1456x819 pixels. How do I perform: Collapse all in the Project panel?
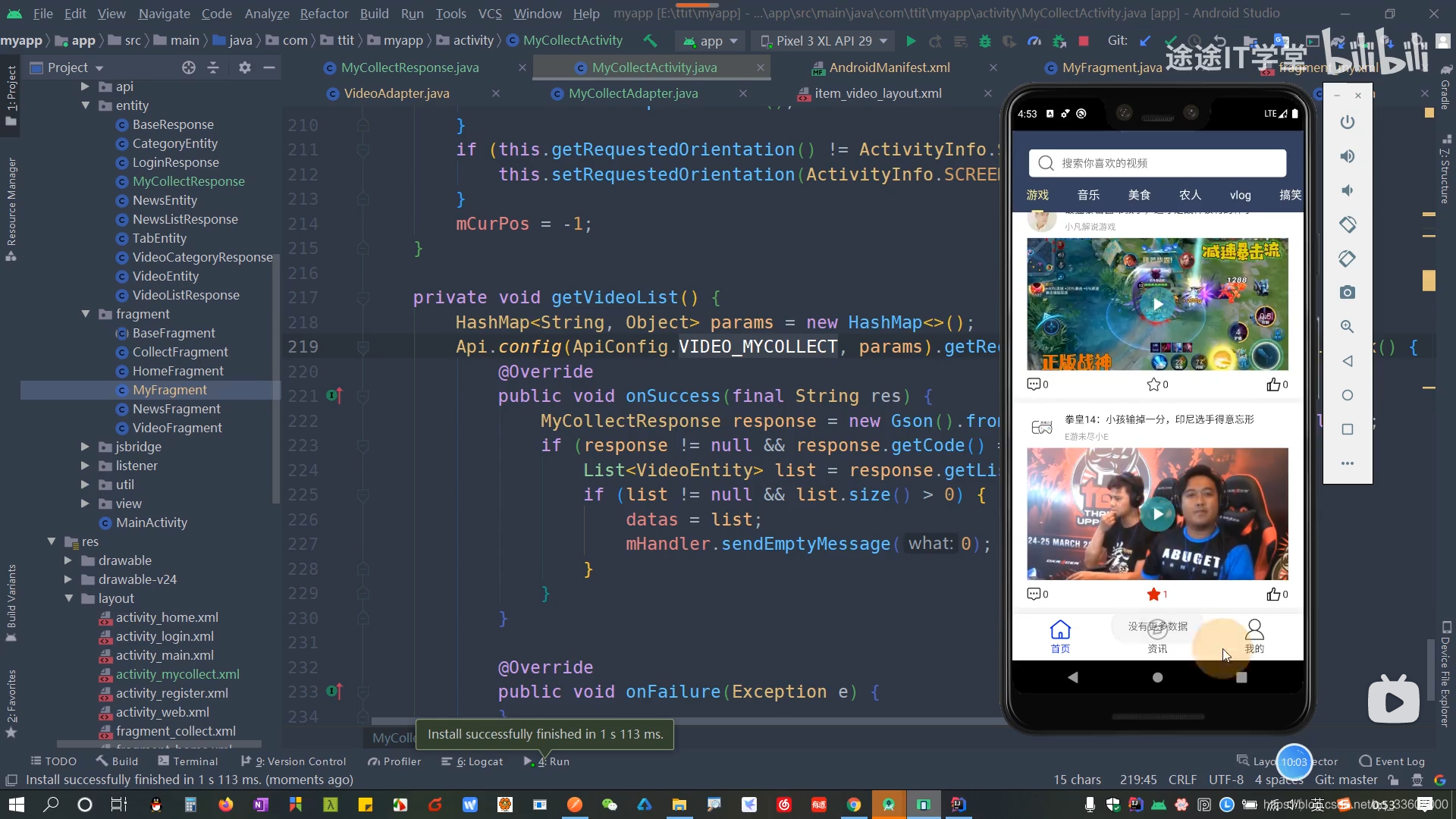pyautogui.click(x=213, y=67)
